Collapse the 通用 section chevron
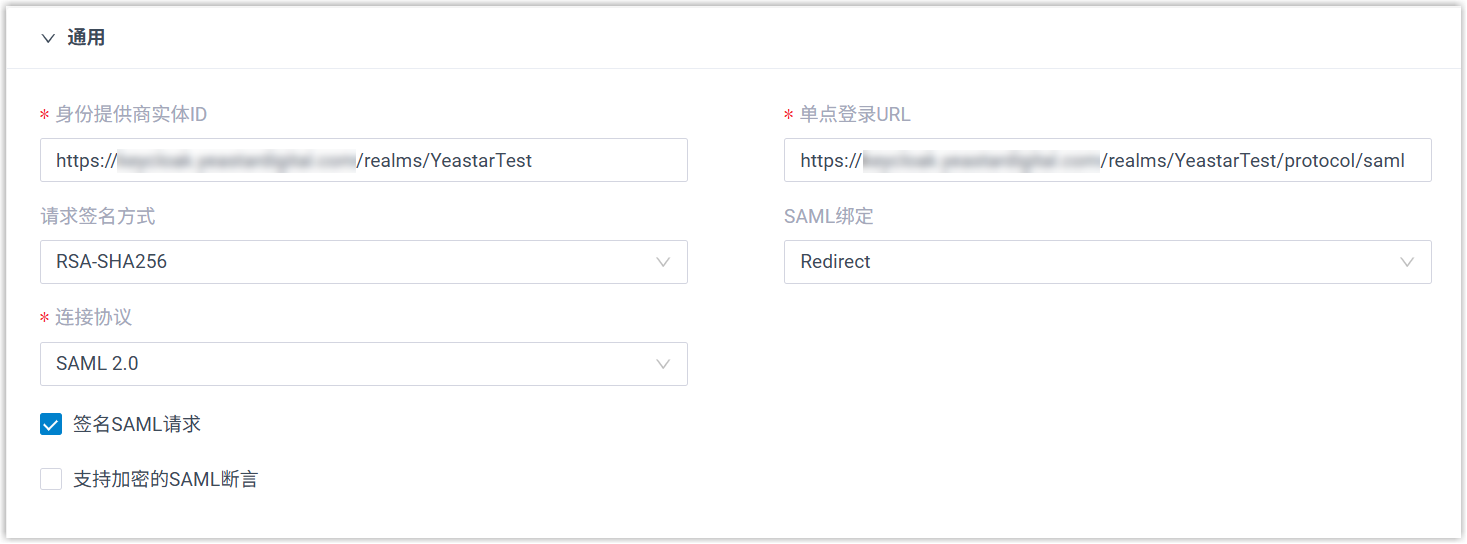The image size is (1467, 544). [47, 39]
